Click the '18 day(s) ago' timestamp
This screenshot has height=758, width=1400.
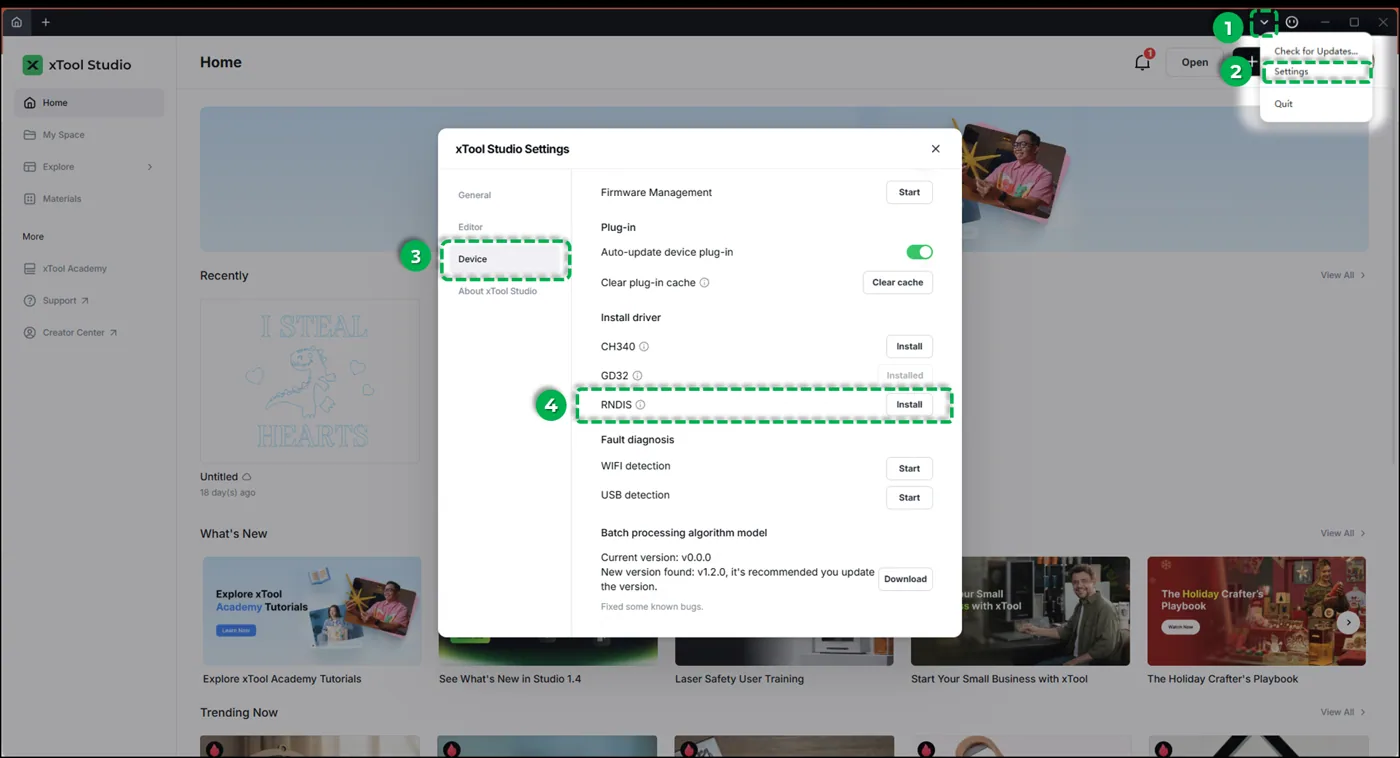[228, 493]
